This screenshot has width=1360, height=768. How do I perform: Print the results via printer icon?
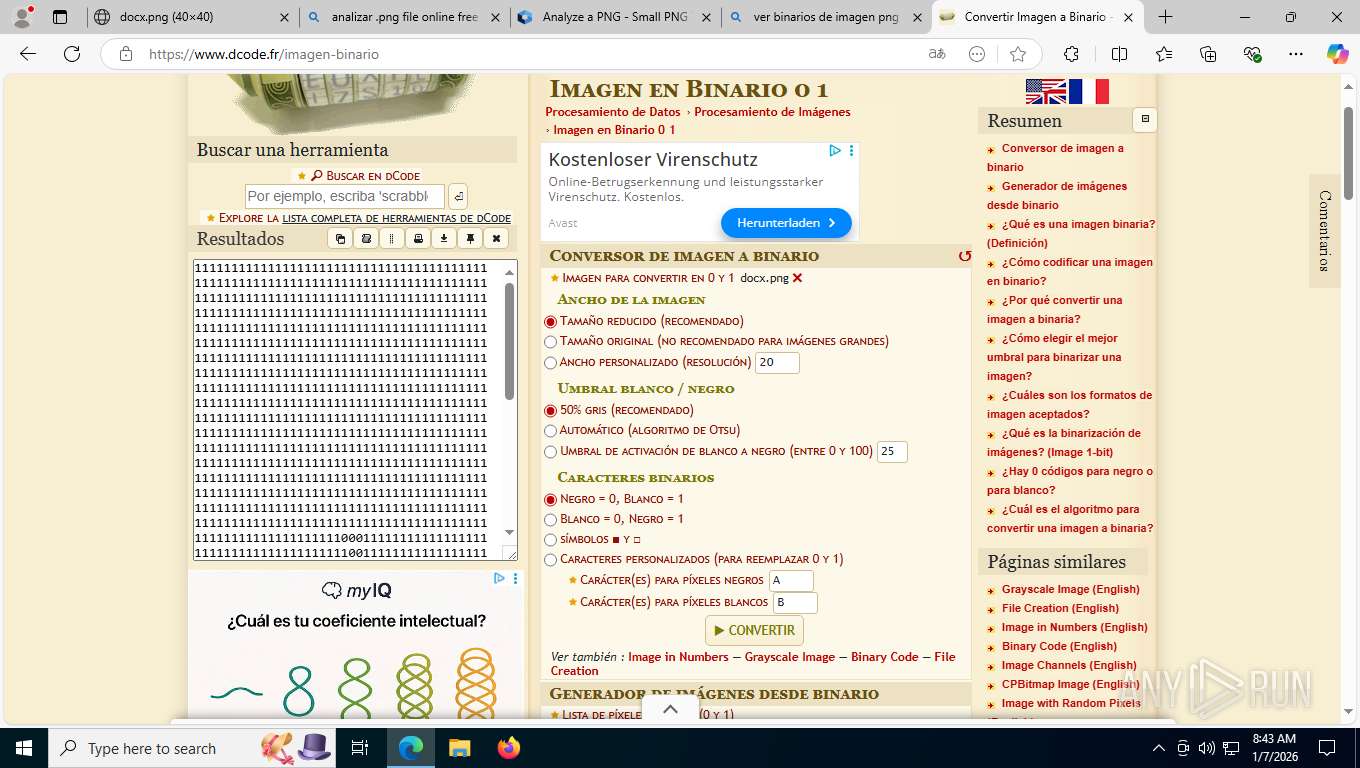419,239
